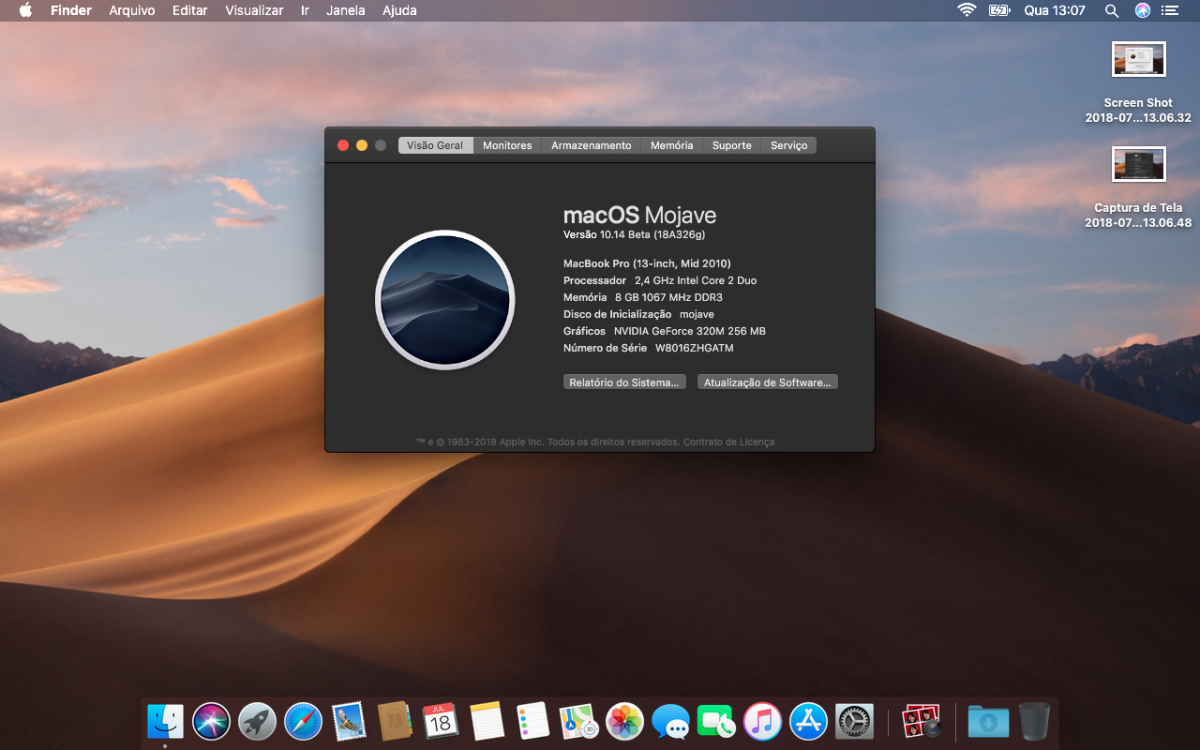This screenshot has width=1200, height=750.
Task: Launch Siri from the Dock
Action: click(x=211, y=721)
